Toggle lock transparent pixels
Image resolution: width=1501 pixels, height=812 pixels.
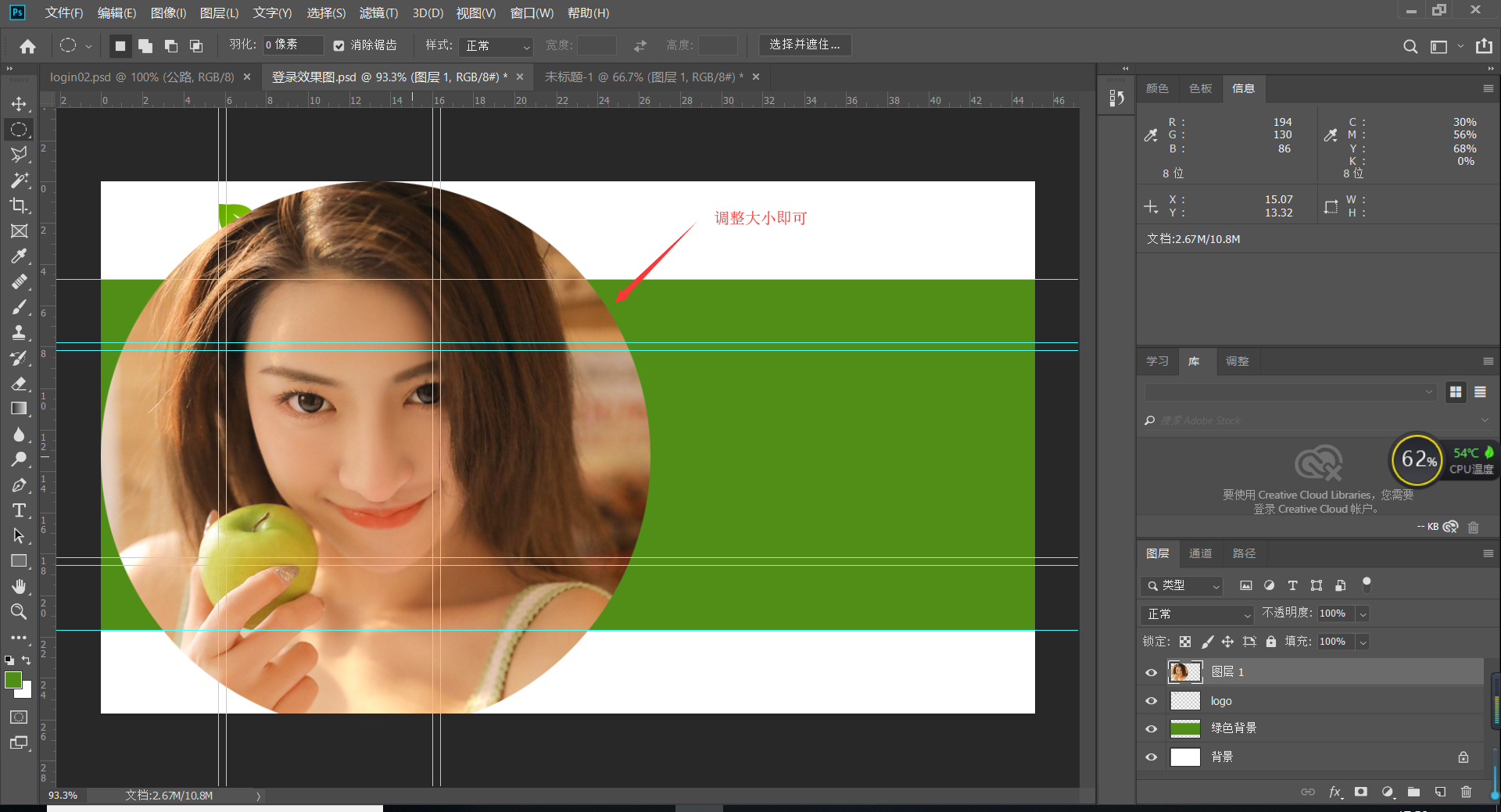(x=1185, y=642)
